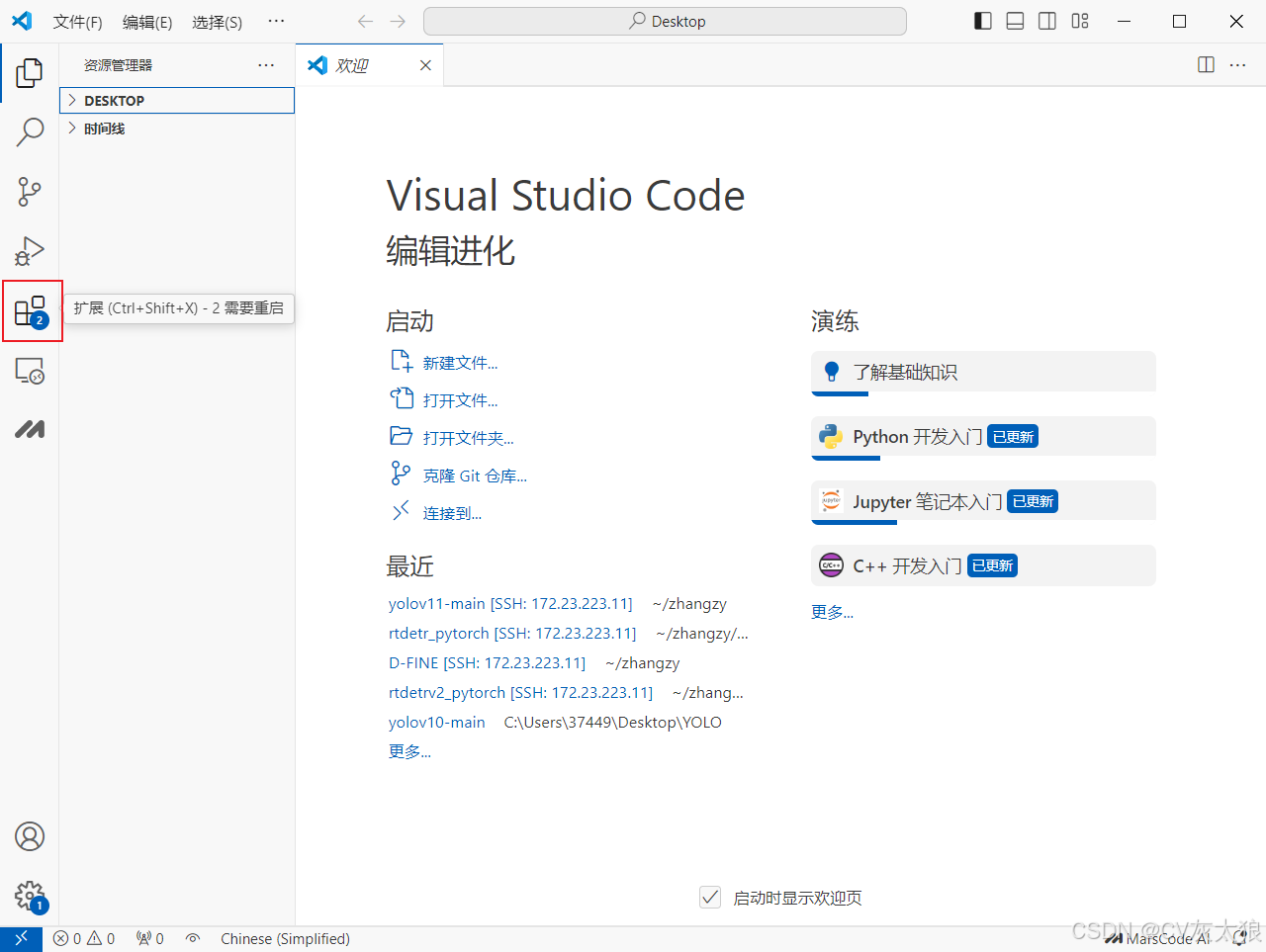Expand the 时间线 section
The height and width of the screenshot is (952, 1266).
point(177,129)
